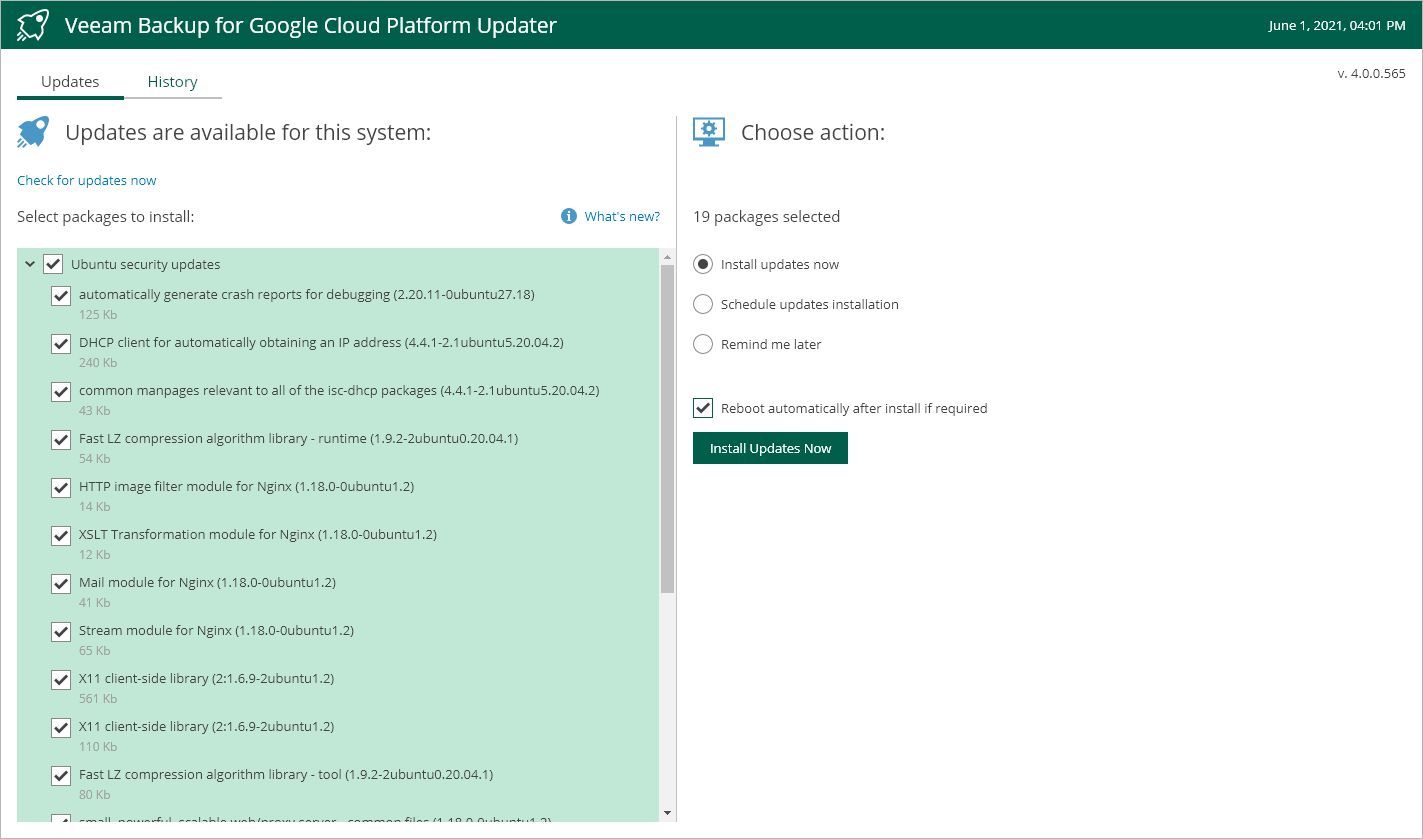Switch to the History tab
This screenshot has width=1423, height=839.
[172, 82]
